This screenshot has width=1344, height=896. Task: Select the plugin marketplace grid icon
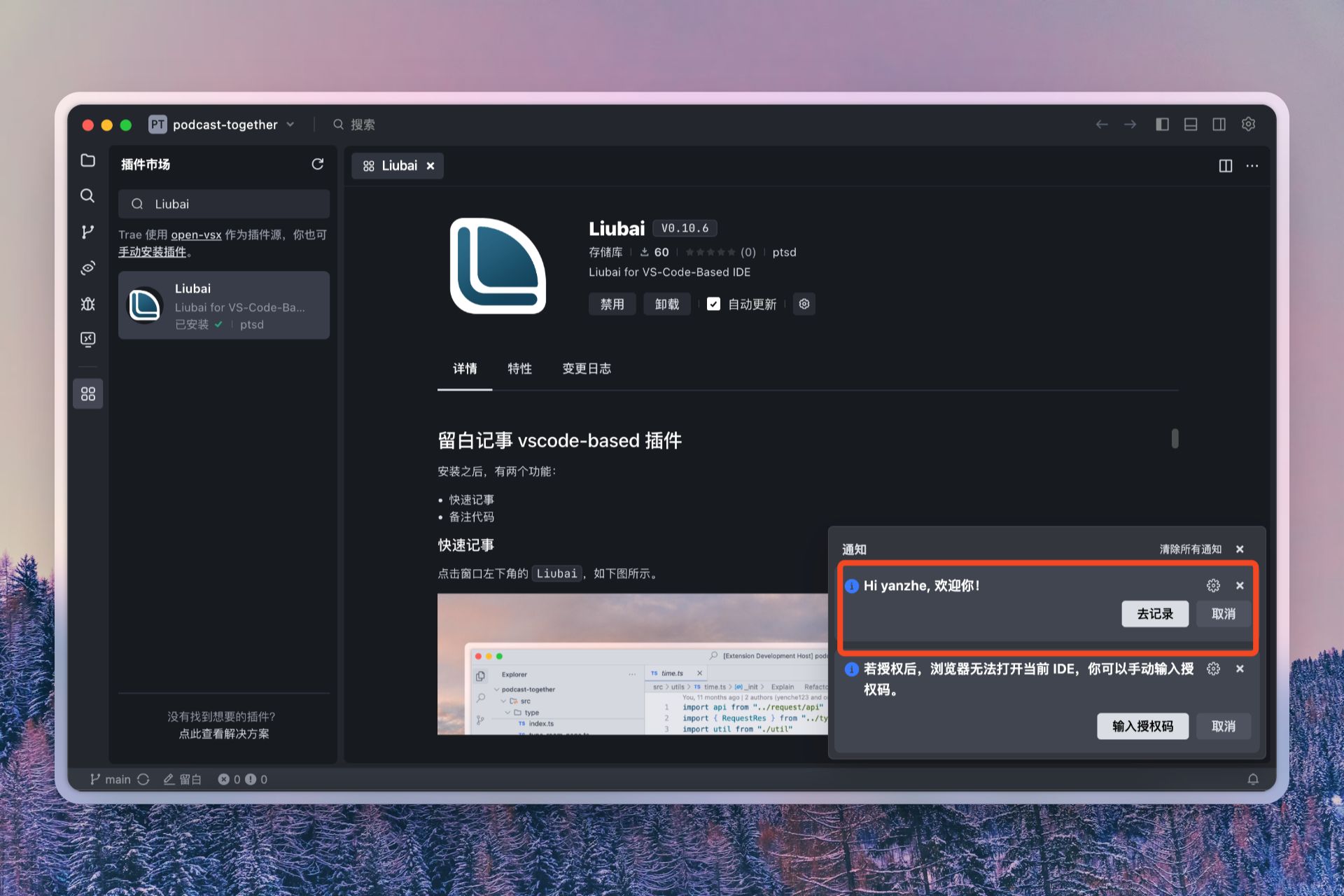click(x=87, y=394)
